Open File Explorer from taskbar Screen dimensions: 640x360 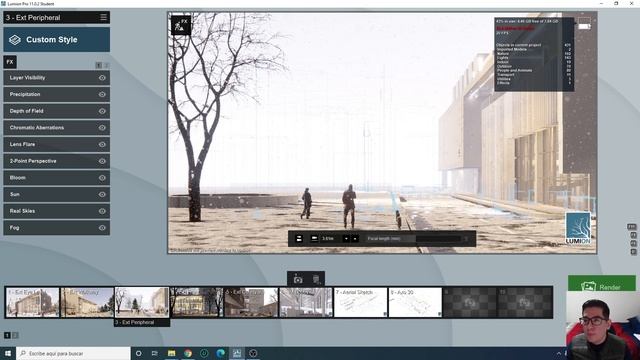click(x=171, y=353)
